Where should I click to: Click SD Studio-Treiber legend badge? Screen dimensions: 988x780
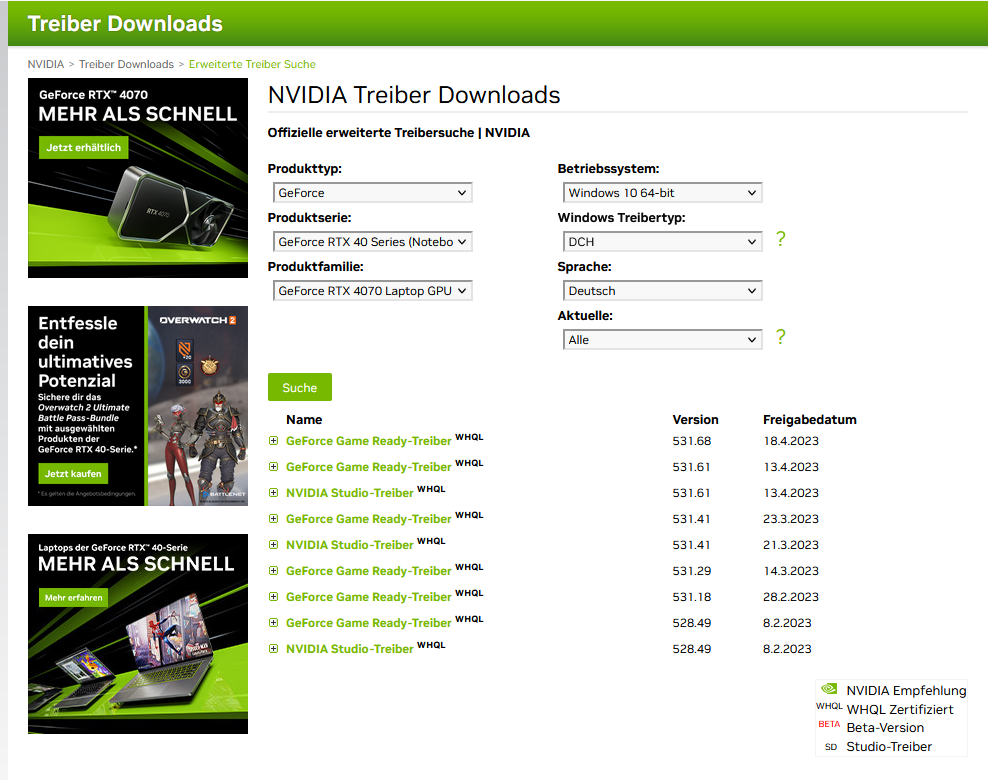(831, 747)
